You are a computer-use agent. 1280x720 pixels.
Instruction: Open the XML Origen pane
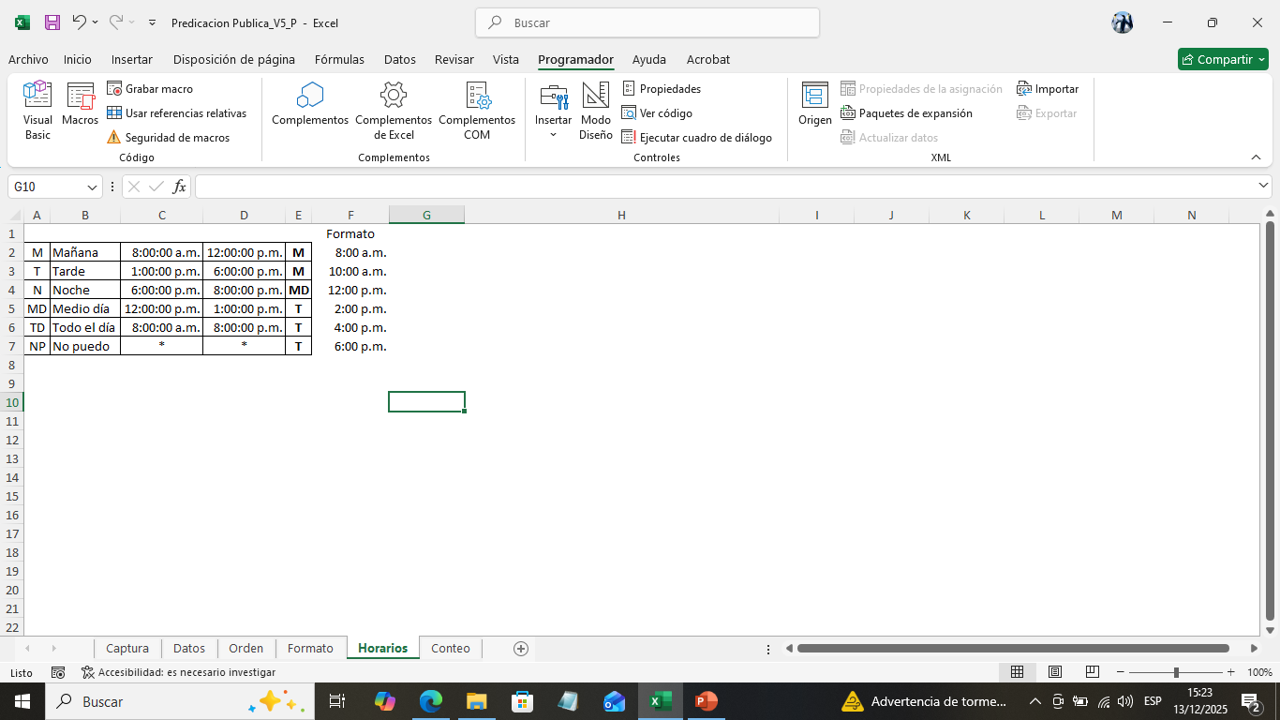(x=815, y=106)
